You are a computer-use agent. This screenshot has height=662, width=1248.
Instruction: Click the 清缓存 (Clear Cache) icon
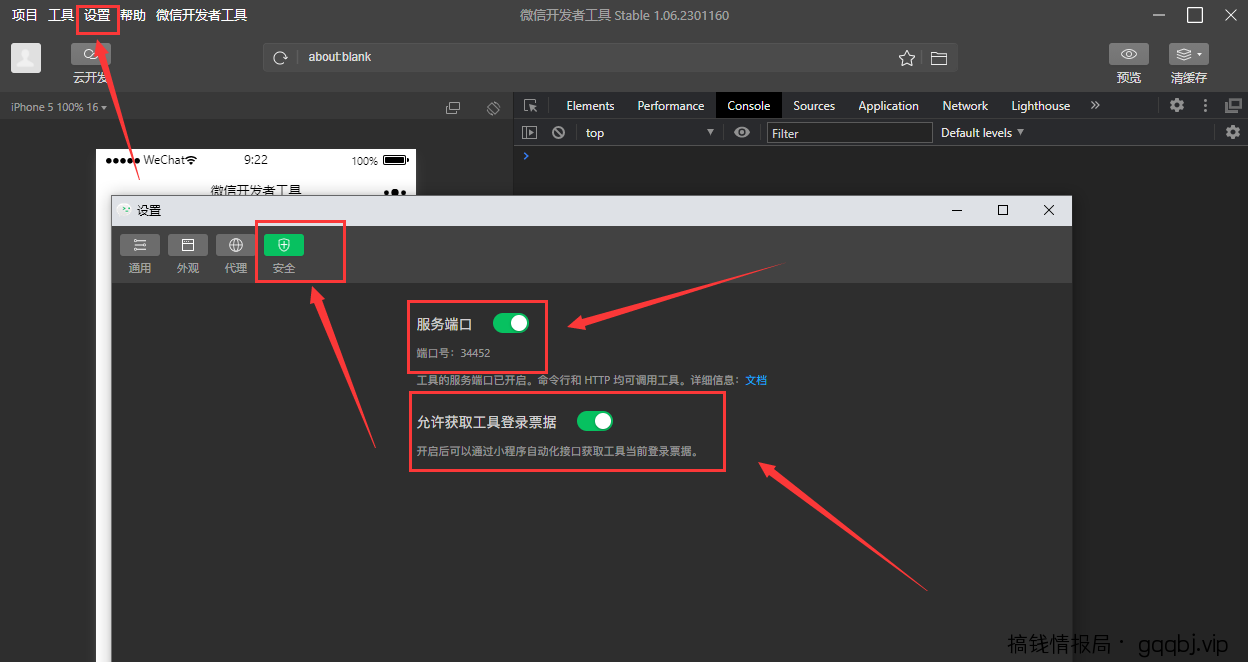1188,54
